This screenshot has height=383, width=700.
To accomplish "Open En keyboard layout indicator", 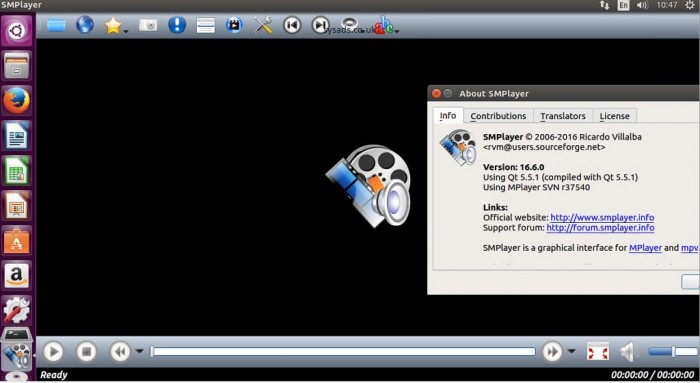I will [x=624, y=5].
